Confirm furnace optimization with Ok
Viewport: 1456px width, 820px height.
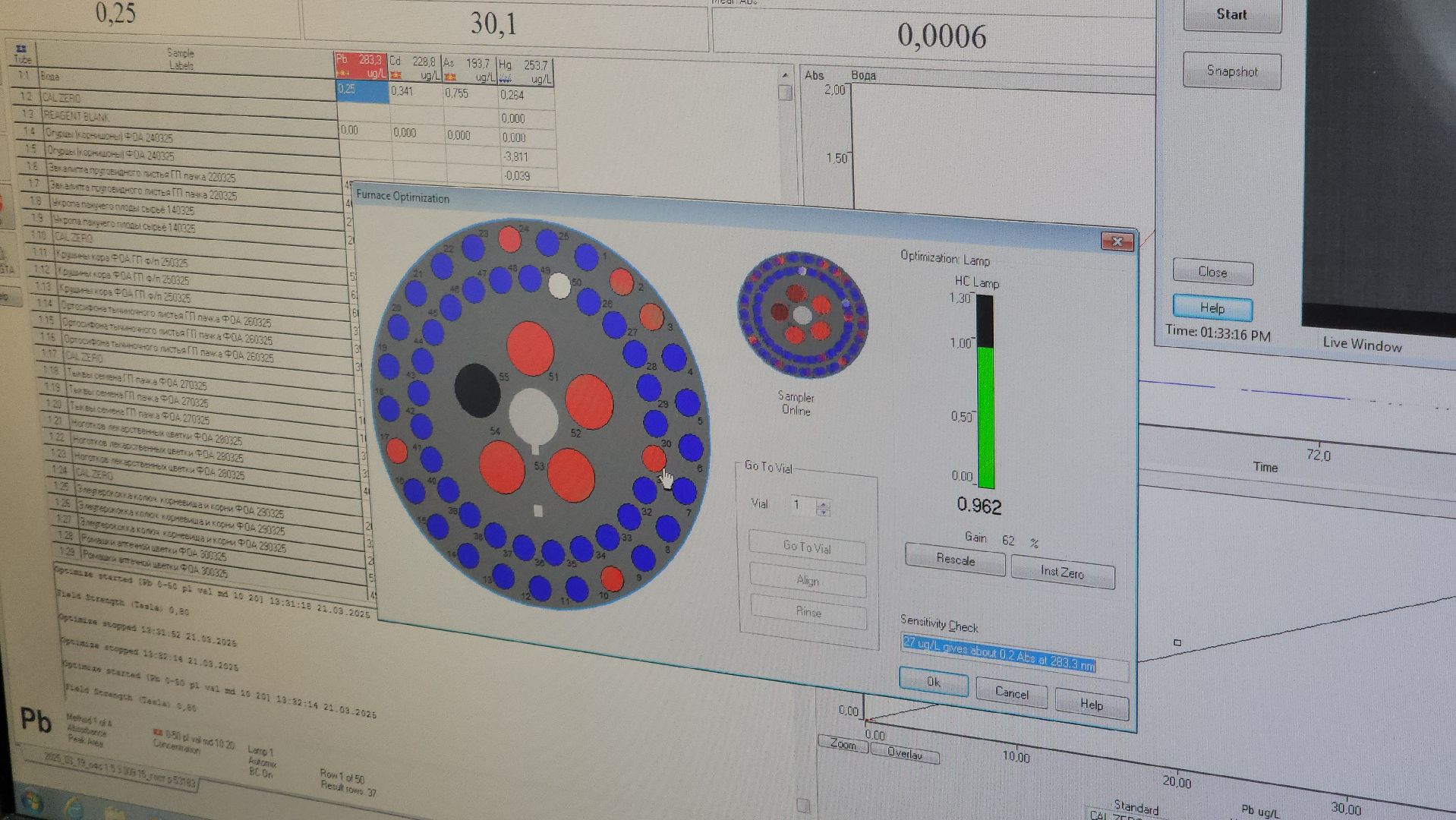coord(933,682)
